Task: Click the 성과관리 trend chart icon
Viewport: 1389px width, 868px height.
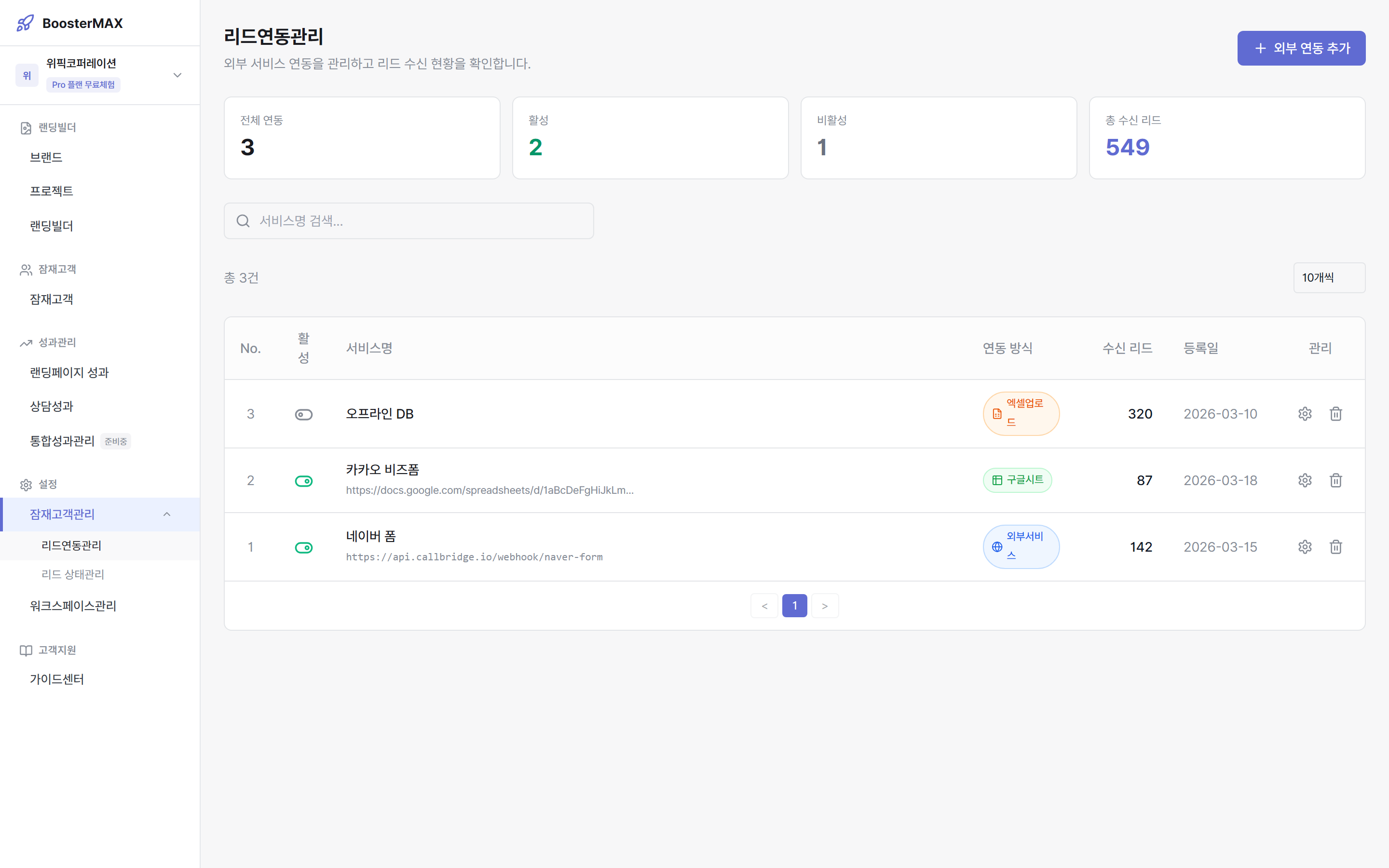Action: coord(26,343)
